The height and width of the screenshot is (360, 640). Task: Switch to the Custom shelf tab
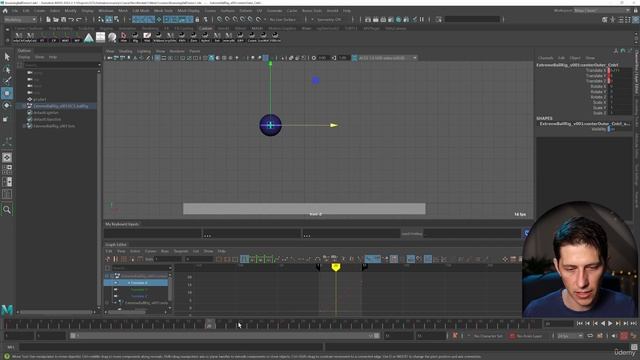click(205, 29)
